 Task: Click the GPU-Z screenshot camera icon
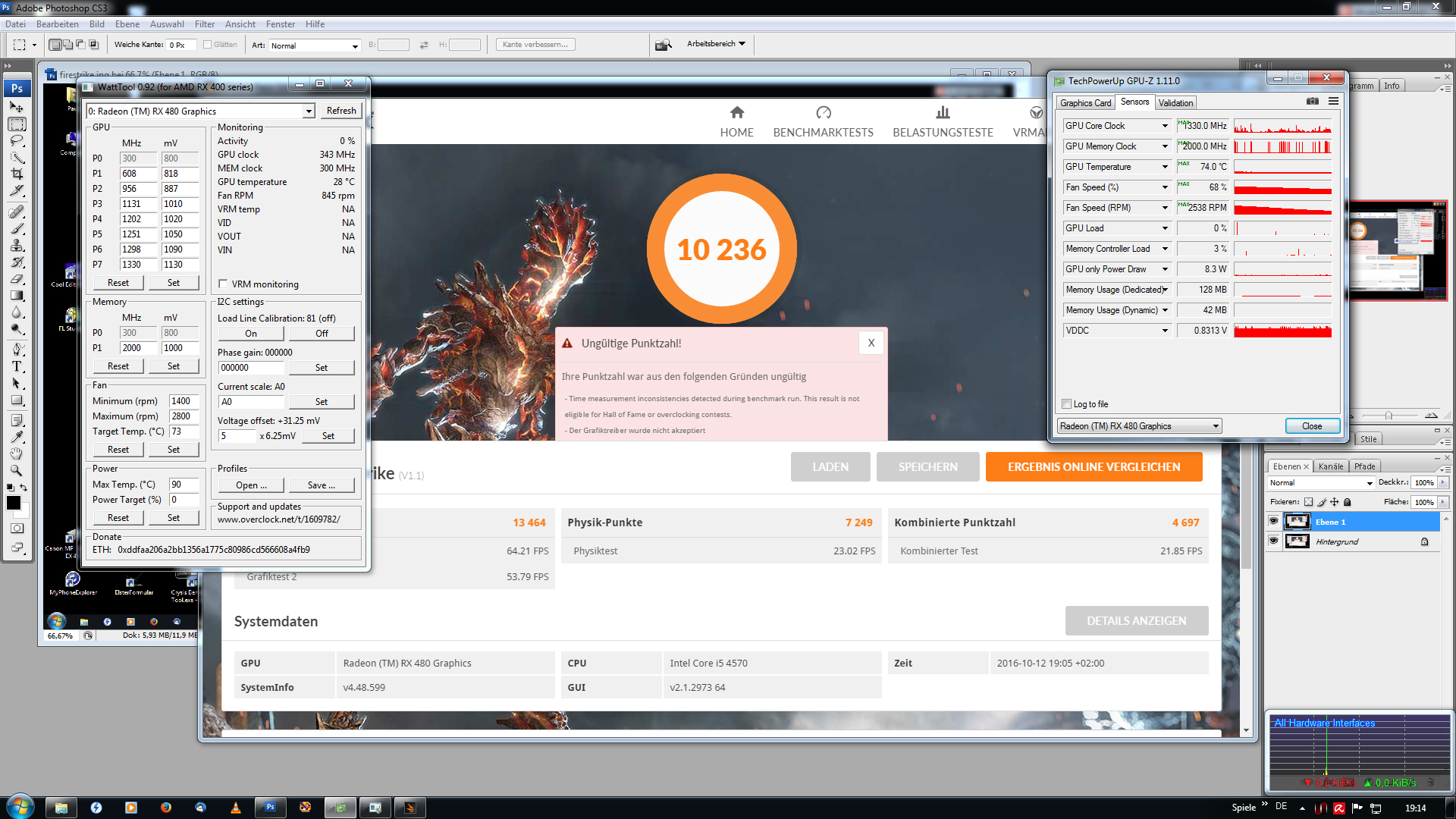click(x=1313, y=101)
